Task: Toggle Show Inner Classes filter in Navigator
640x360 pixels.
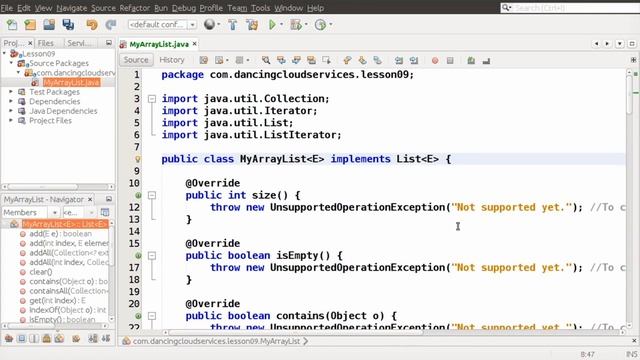Action: [60, 338]
